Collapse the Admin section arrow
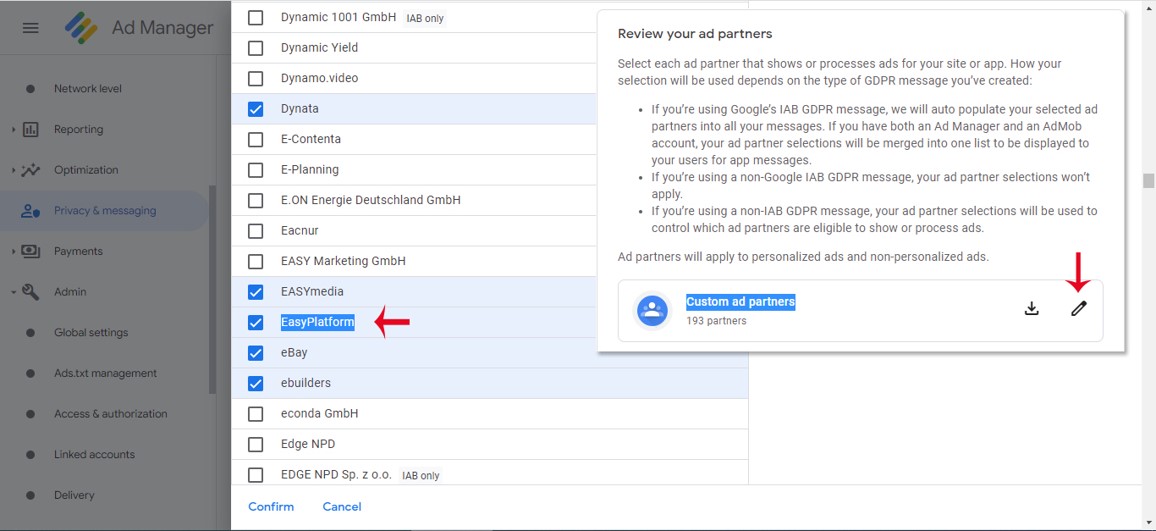This screenshot has height=531, width=1156. tap(13, 292)
